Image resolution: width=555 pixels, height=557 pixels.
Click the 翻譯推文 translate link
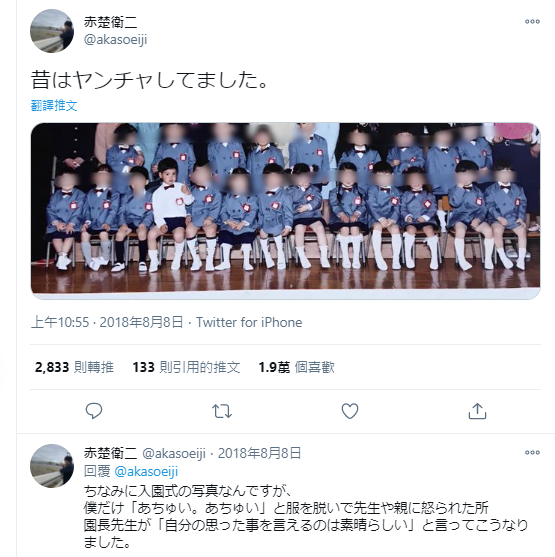pos(54,106)
